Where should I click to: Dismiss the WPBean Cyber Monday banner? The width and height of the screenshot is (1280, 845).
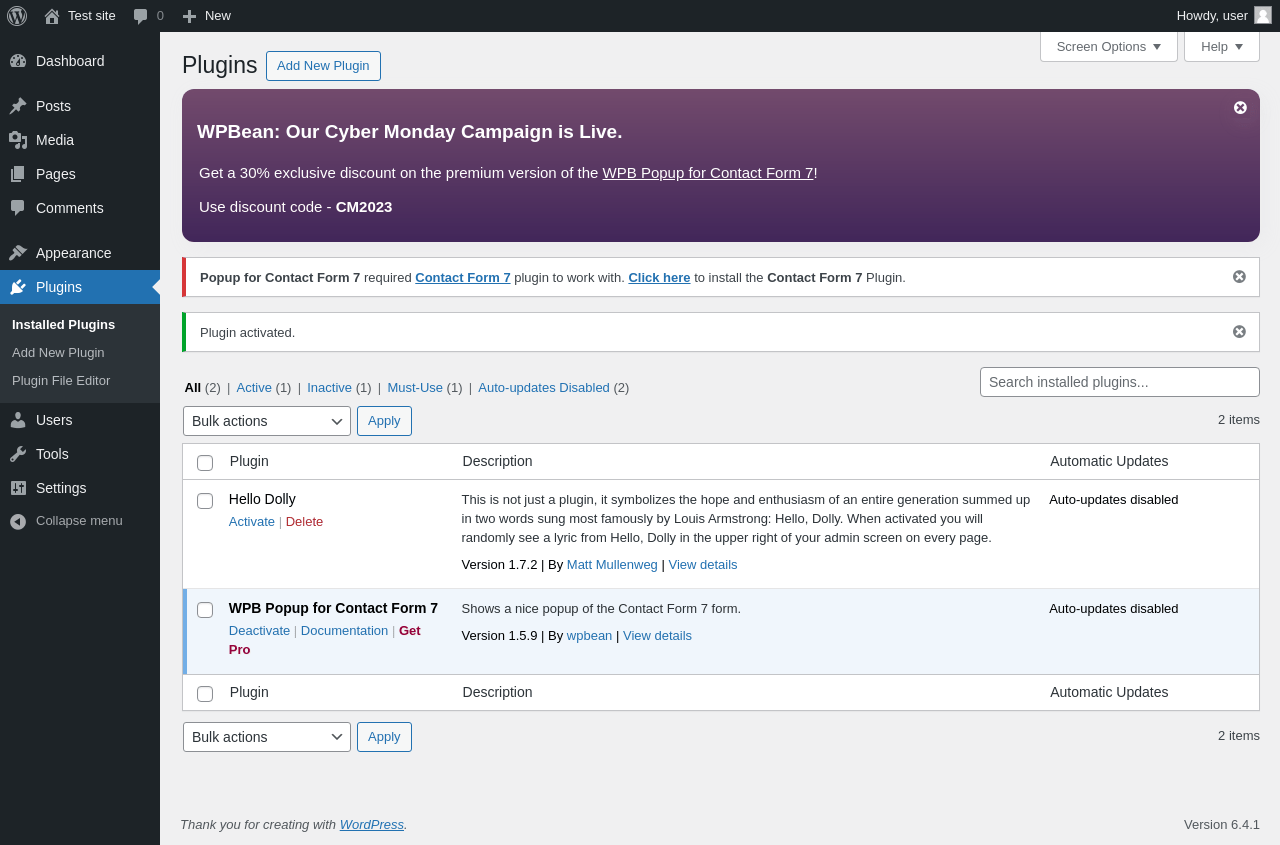coord(1240,108)
